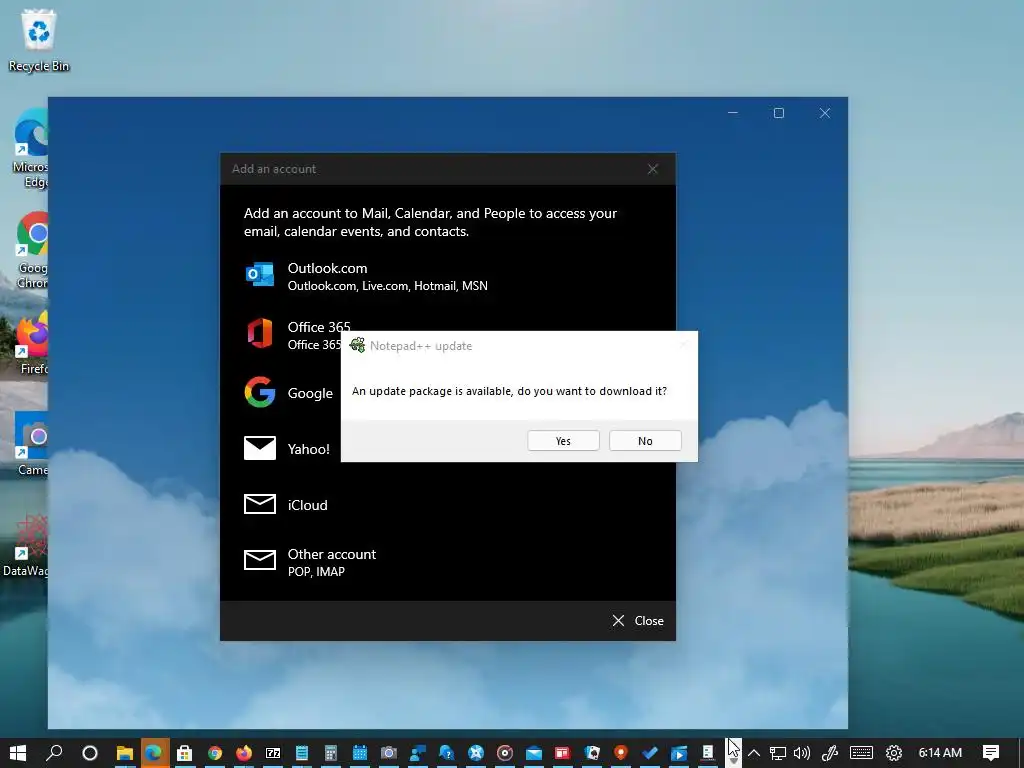Open Feedback Hub from the taskbar

coord(417,753)
